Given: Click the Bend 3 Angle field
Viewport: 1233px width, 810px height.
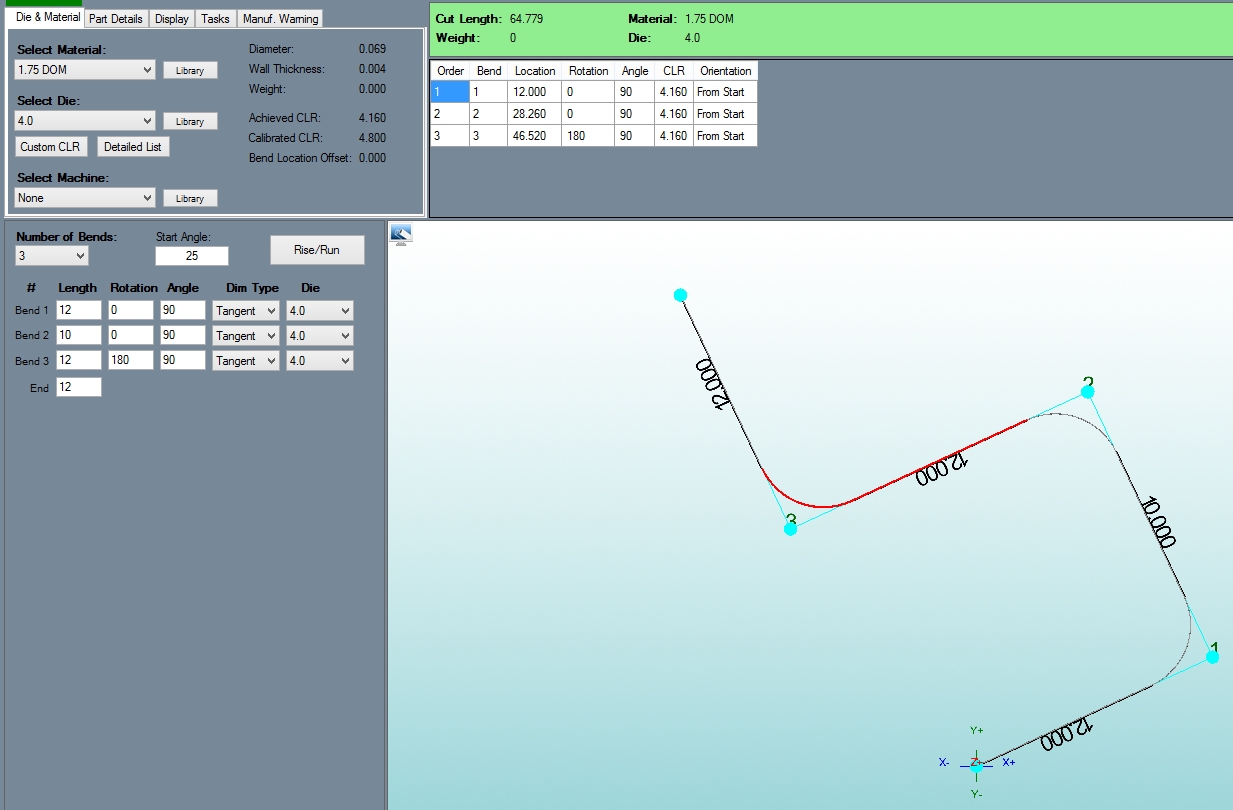Looking at the screenshot, I should [183, 361].
